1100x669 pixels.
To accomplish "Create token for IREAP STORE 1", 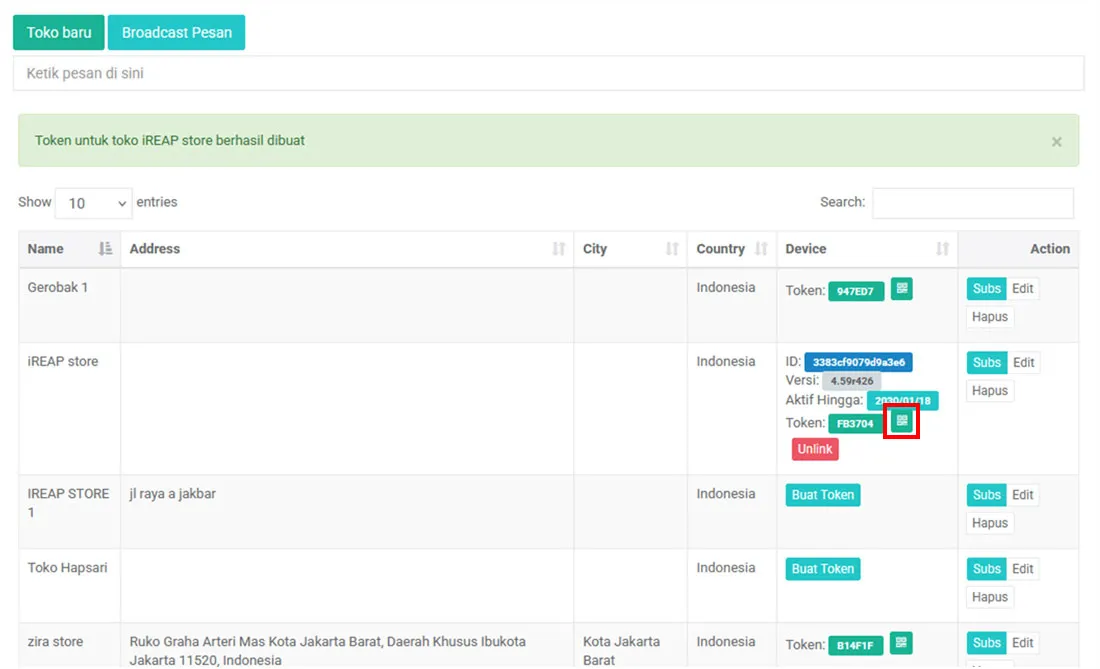I will click(823, 494).
